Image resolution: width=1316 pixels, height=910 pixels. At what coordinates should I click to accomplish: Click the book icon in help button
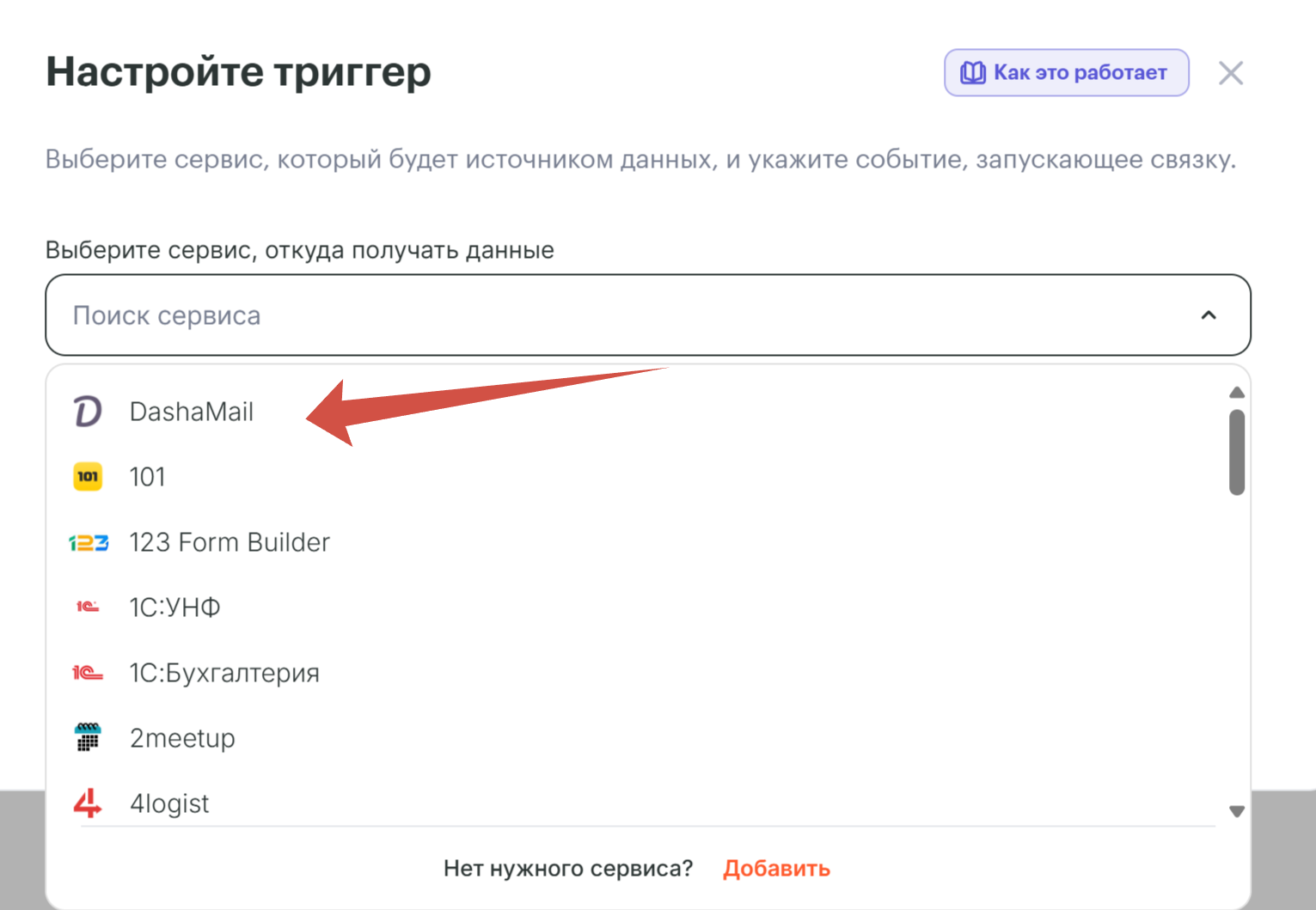[972, 73]
